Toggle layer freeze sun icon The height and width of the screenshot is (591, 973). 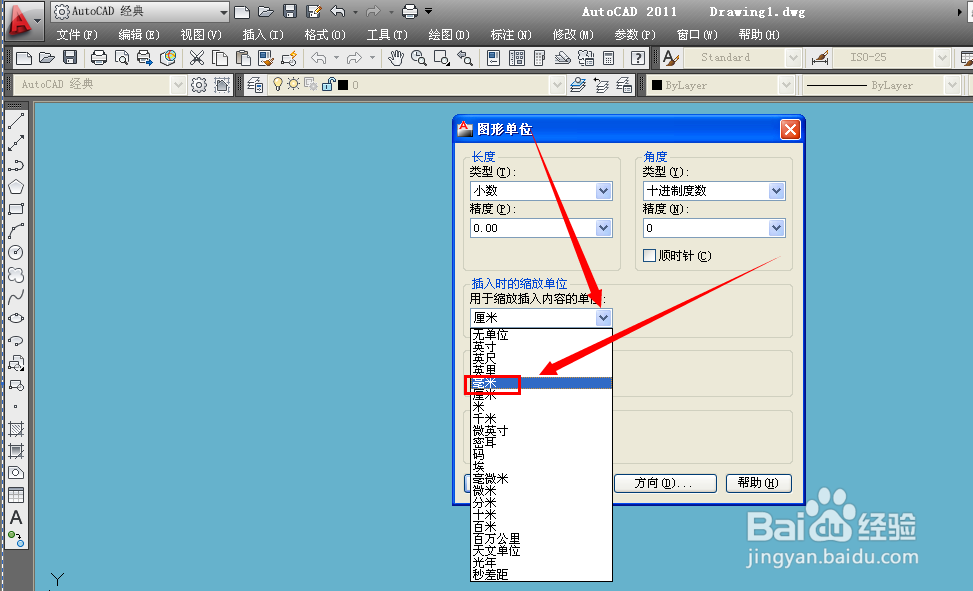point(293,84)
